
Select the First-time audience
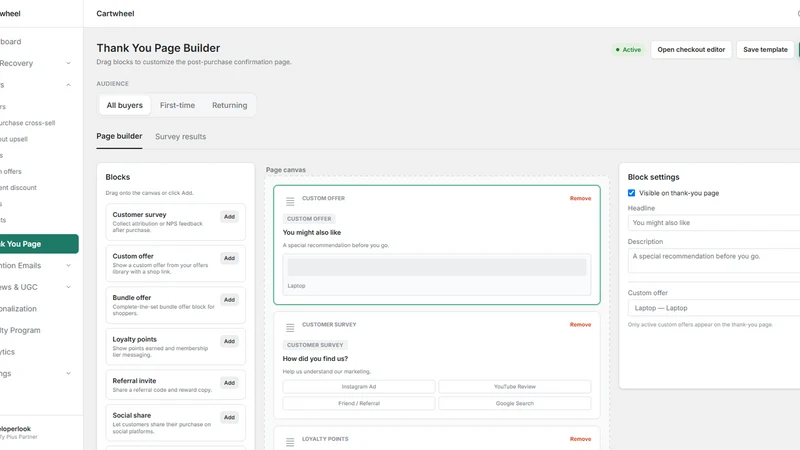pyautogui.click(x=177, y=105)
